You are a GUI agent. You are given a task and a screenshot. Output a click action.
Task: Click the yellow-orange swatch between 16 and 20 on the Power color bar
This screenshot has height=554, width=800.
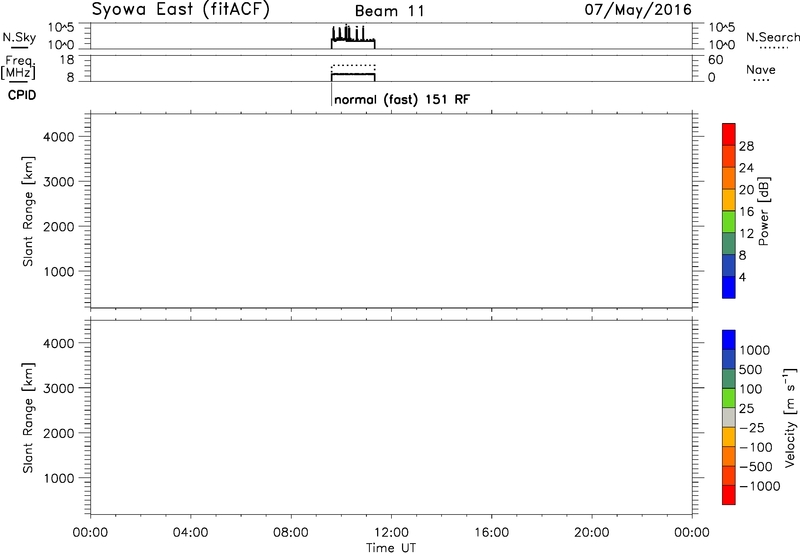coord(729,200)
